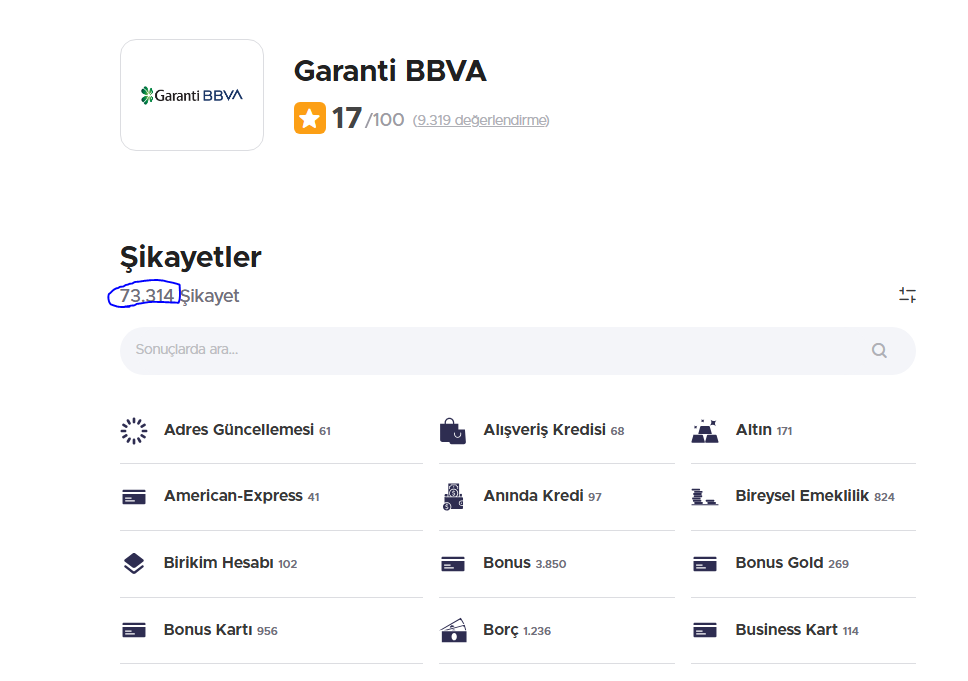968x681 pixels.
Task: Click the Bonus card icon
Action: pyautogui.click(x=453, y=564)
